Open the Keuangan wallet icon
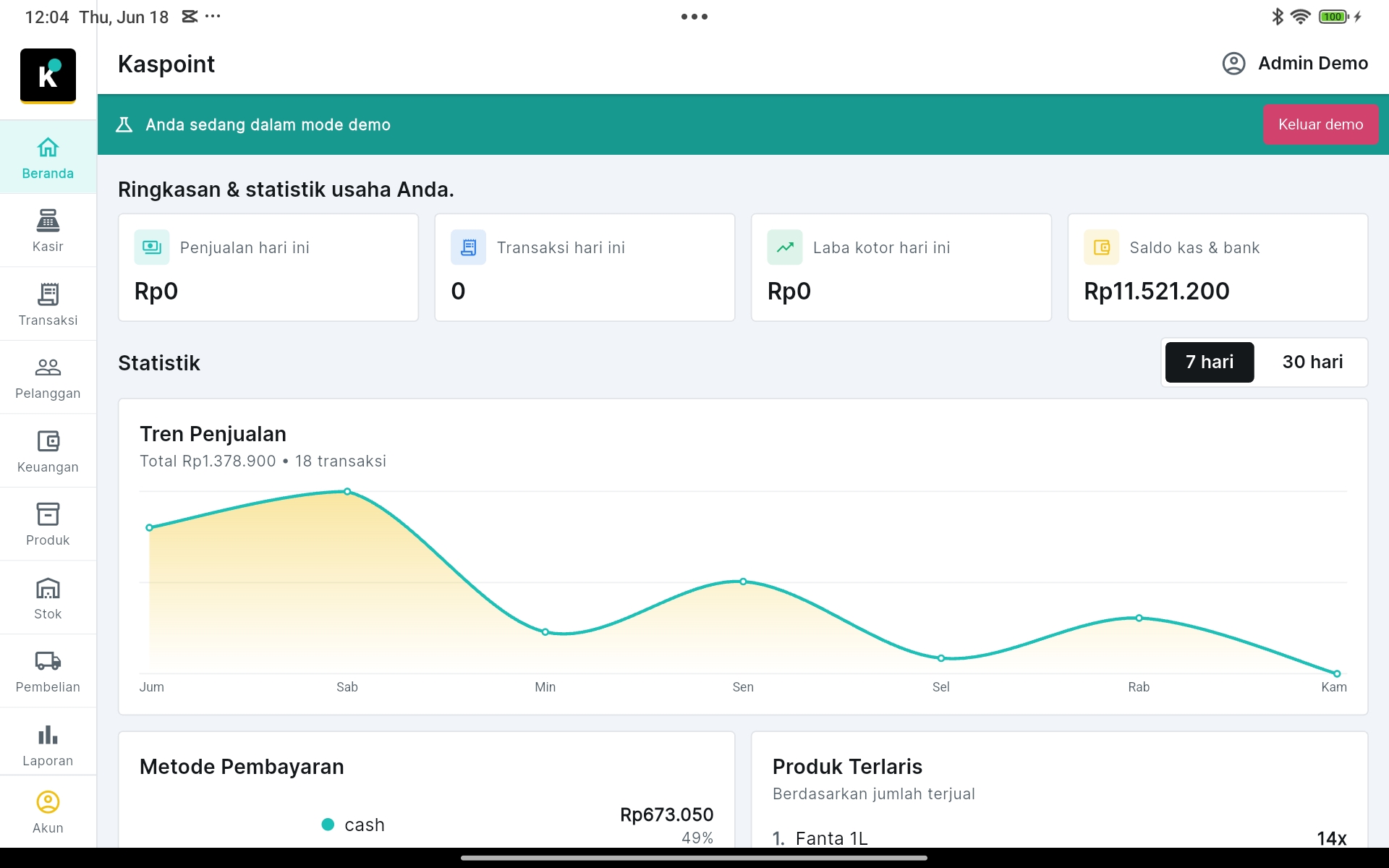 48,441
